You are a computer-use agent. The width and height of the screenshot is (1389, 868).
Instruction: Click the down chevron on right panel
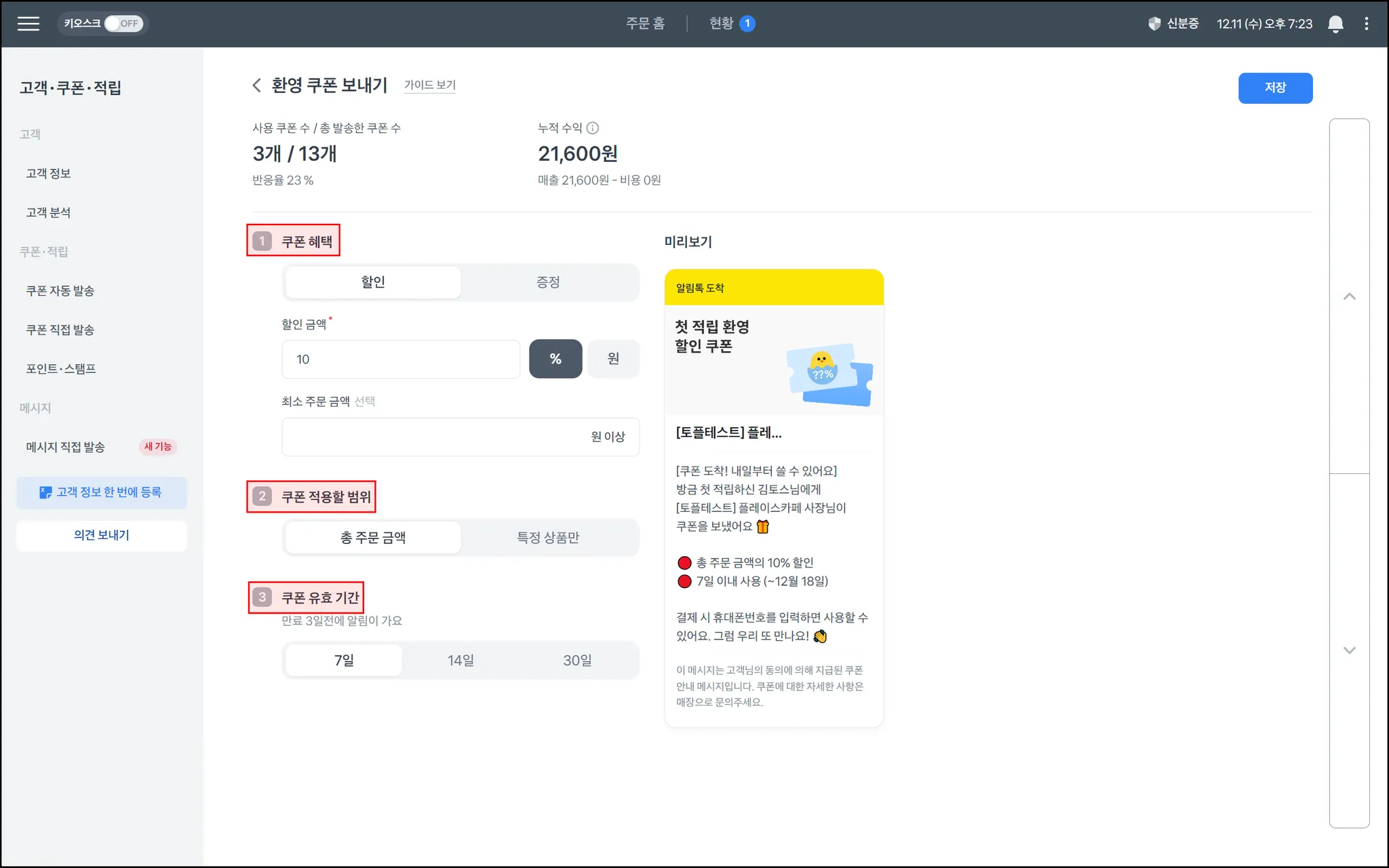click(1349, 650)
